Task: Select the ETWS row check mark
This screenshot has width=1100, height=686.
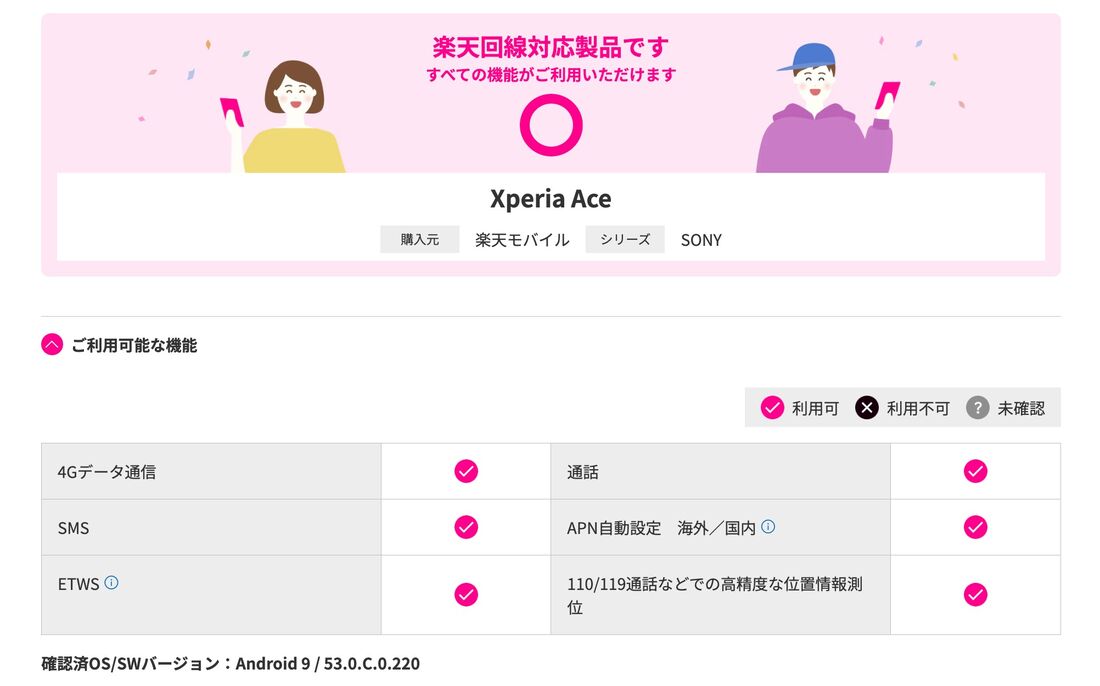Action: coord(466,595)
